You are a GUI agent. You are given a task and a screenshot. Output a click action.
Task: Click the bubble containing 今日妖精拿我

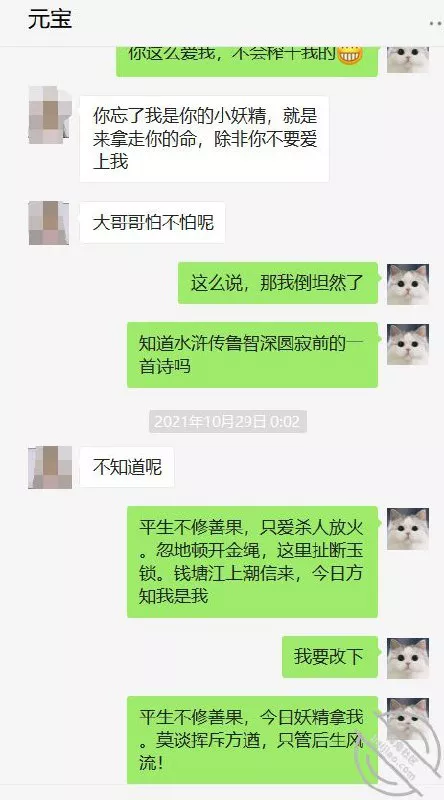[252, 740]
